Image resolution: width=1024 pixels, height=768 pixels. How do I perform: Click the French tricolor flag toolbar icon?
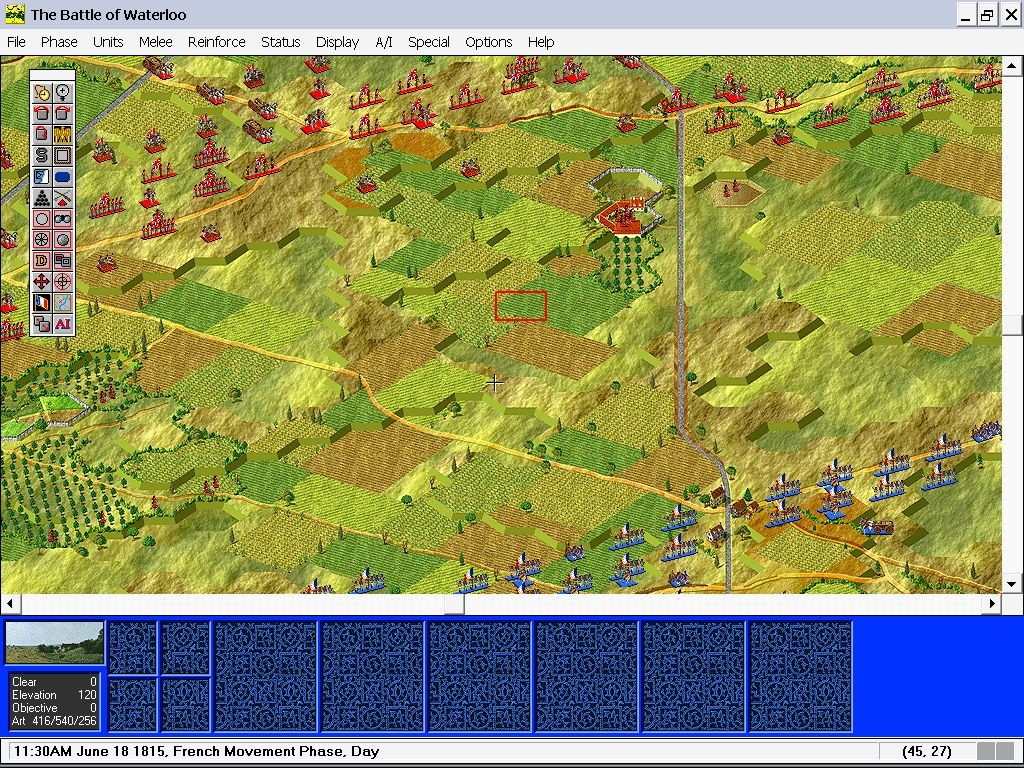42,302
